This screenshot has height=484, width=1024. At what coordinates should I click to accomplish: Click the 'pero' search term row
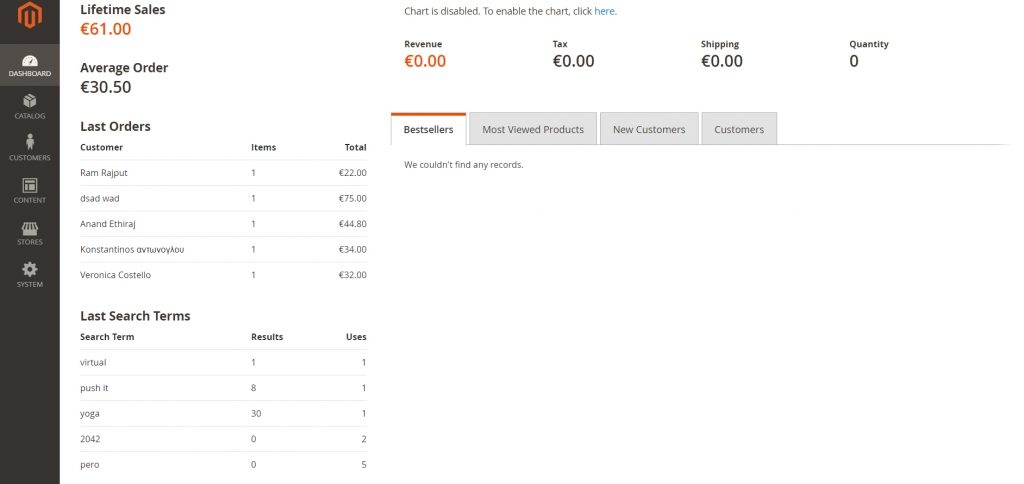pos(223,464)
